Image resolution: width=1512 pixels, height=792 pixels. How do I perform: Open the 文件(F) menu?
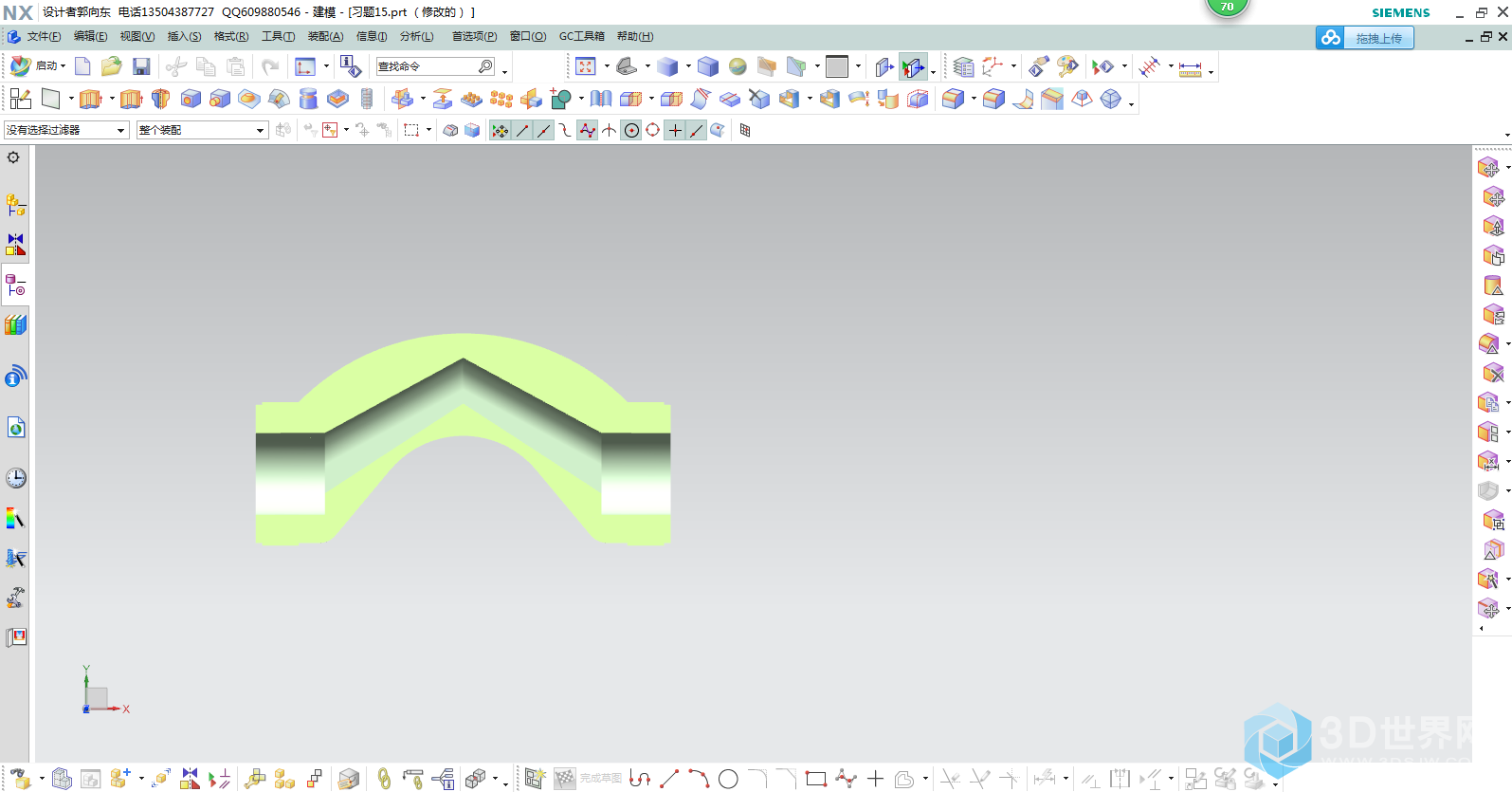pyautogui.click(x=44, y=36)
